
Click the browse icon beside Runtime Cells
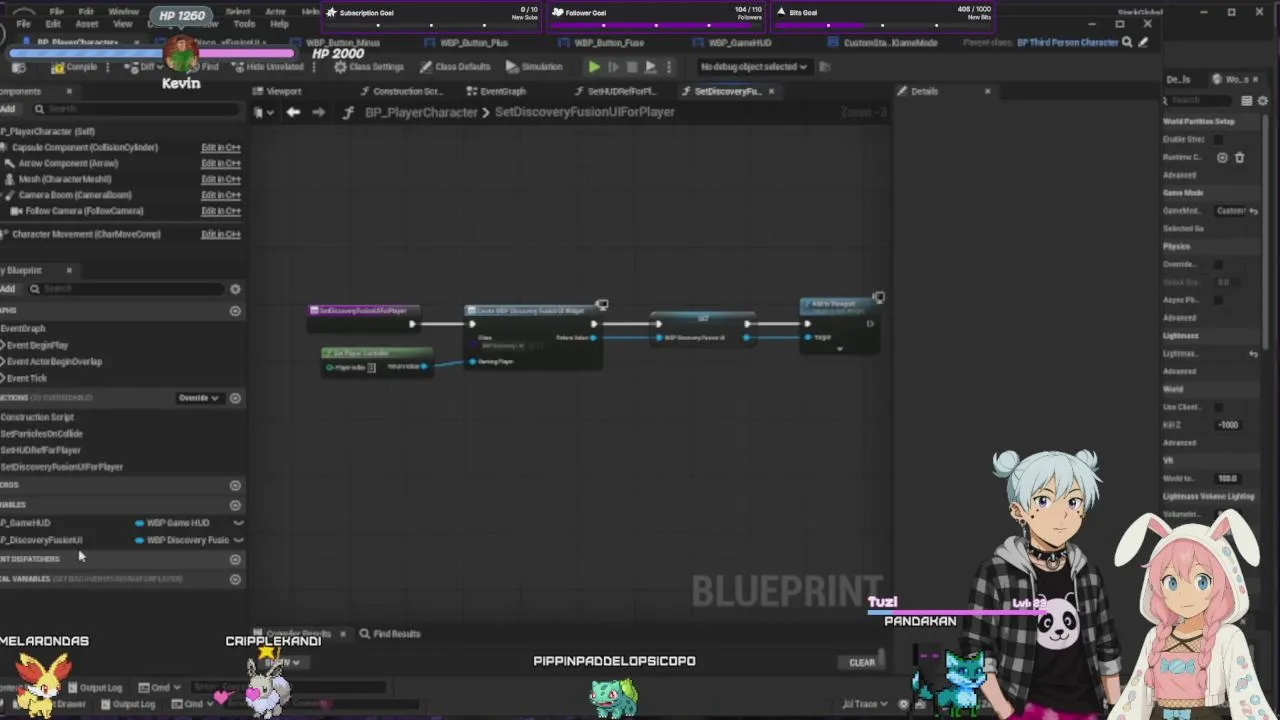click(x=1222, y=157)
